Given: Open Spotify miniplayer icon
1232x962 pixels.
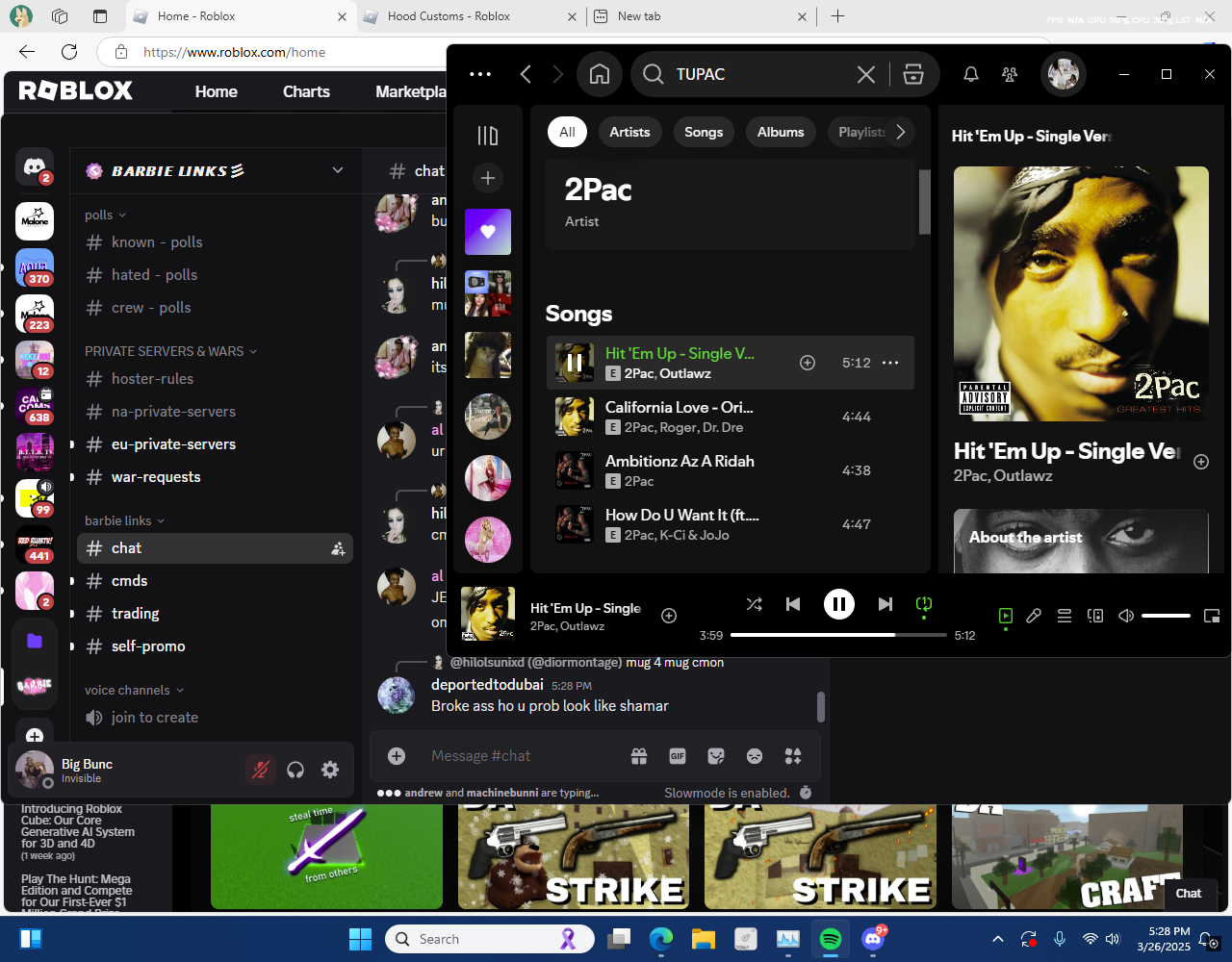Looking at the screenshot, I should (1212, 616).
